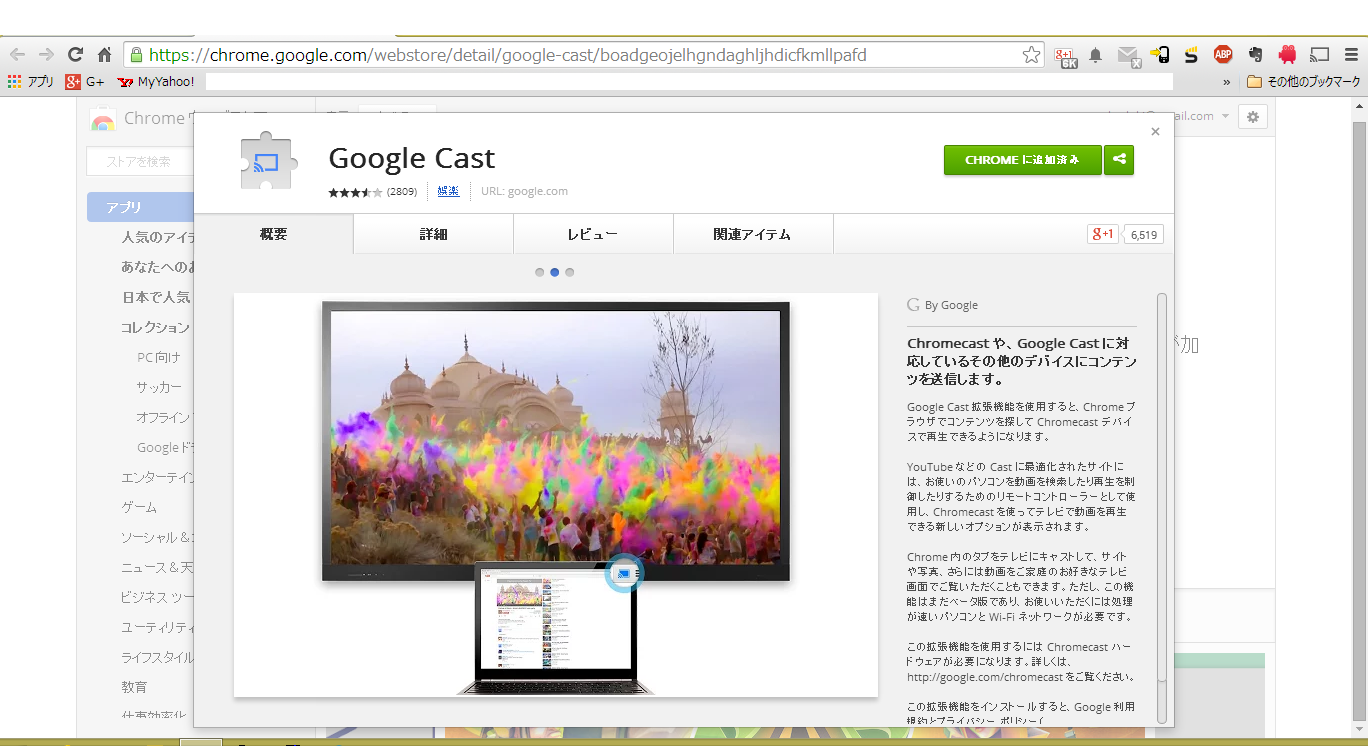This screenshot has width=1368, height=746.
Task: Open the bell notifications extension
Action: 1095,56
